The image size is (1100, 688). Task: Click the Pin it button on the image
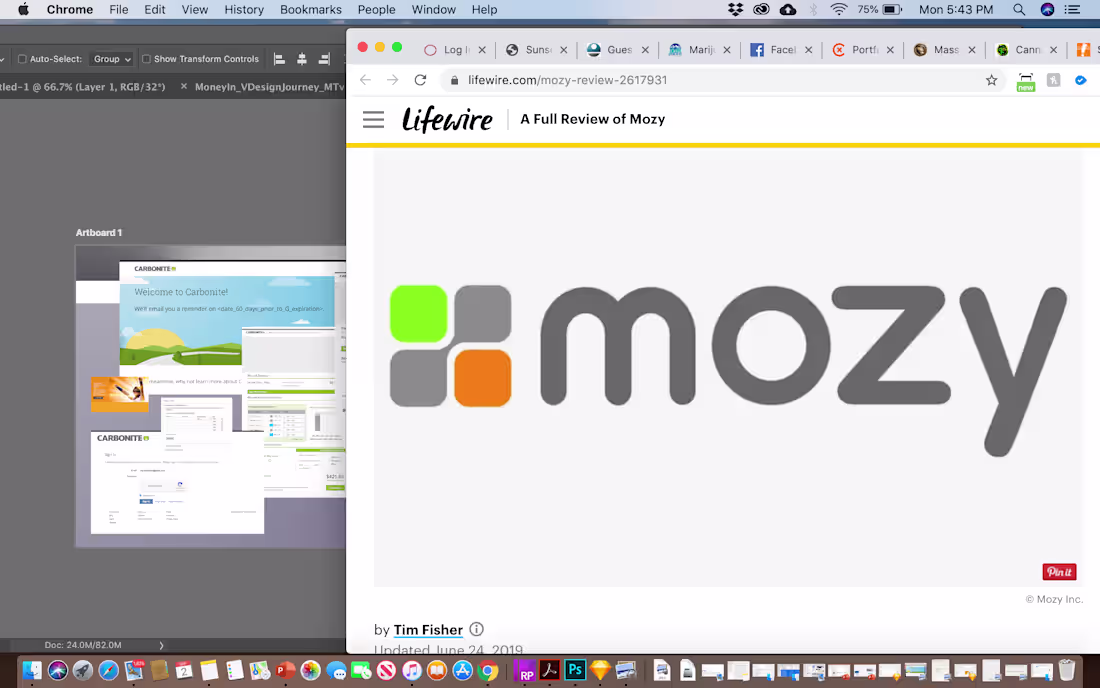[x=1059, y=572]
